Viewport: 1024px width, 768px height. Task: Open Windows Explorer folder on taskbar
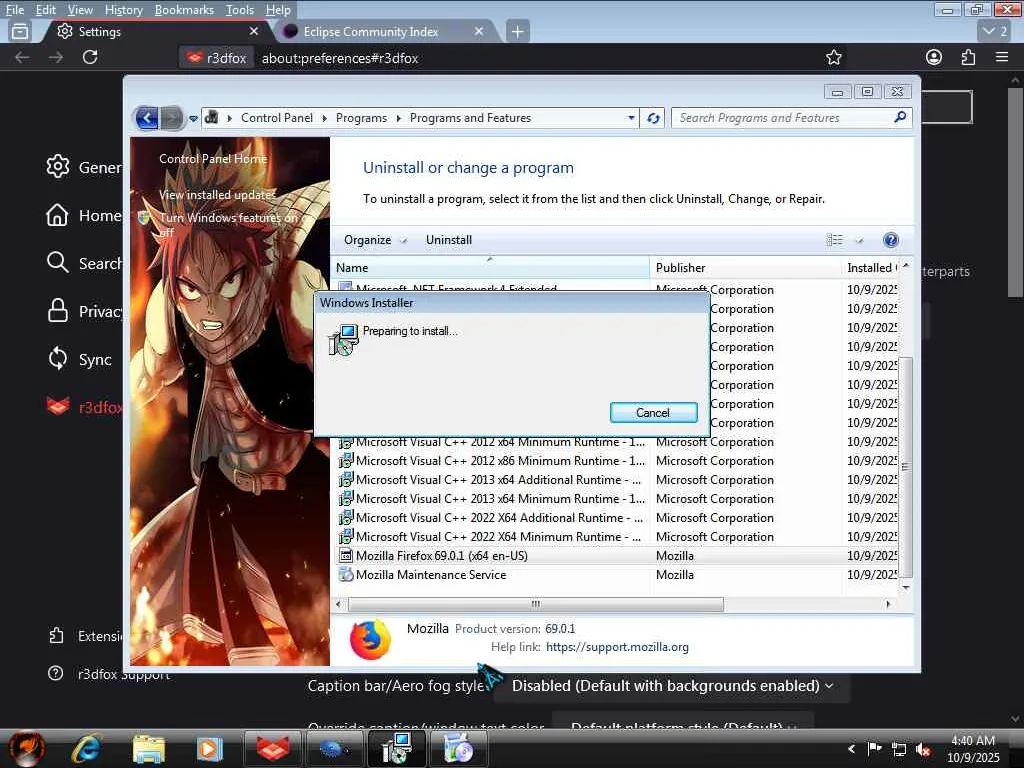[149, 749]
